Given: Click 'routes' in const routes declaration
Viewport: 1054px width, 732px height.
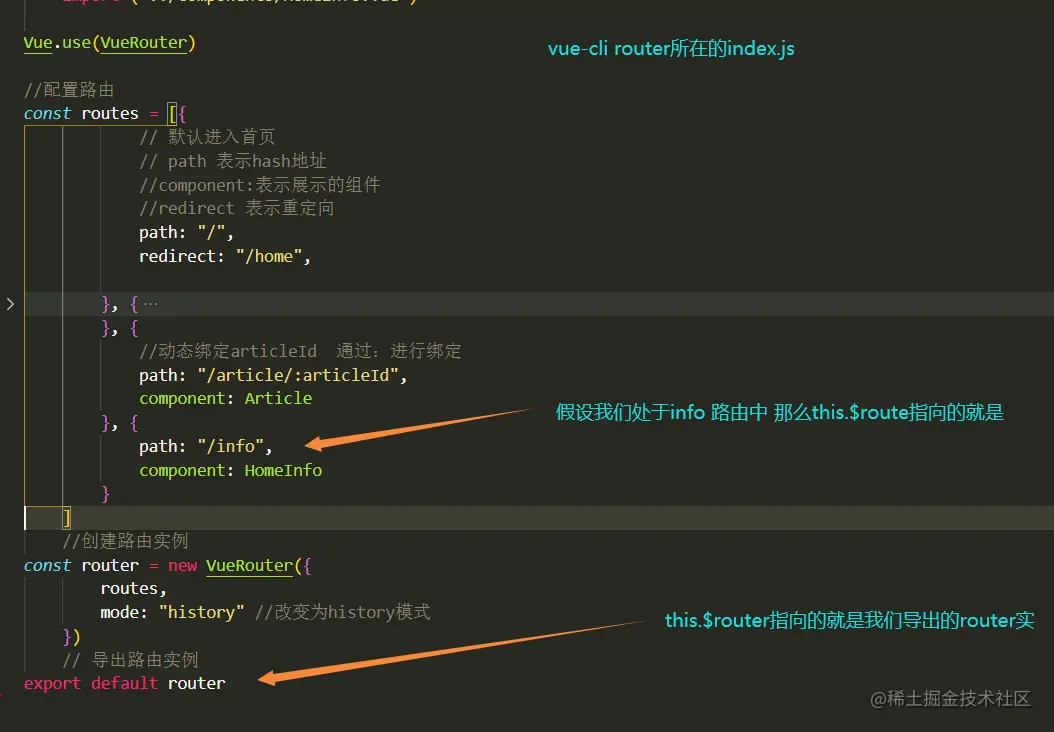Looking at the screenshot, I should 110,113.
